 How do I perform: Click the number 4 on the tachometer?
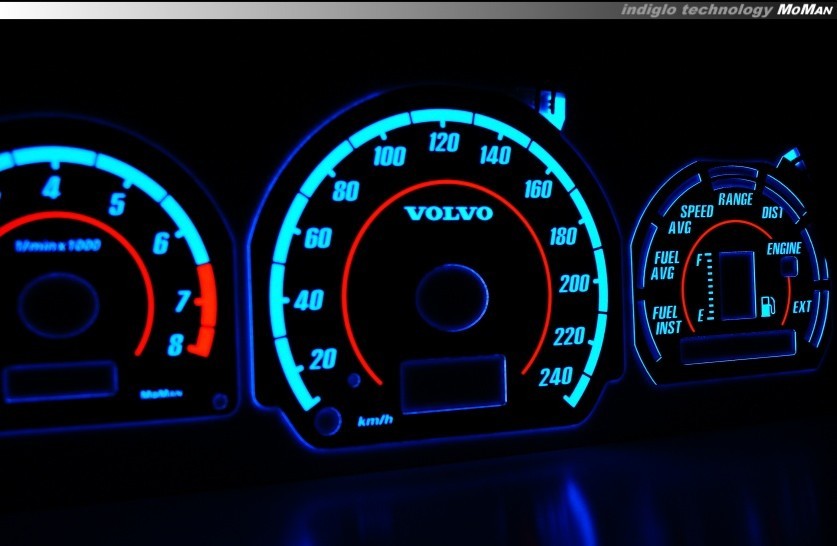(x=52, y=188)
